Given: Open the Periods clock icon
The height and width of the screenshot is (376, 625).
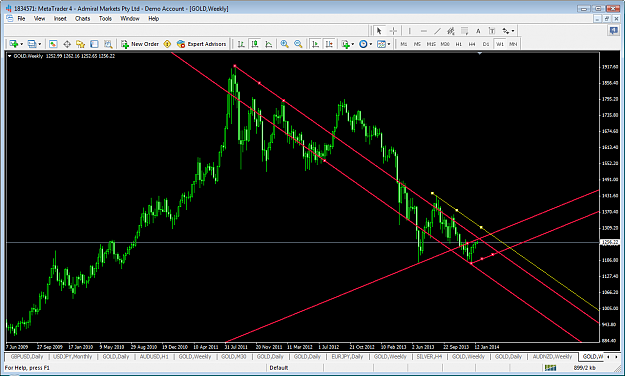Looking at the screenshot, I should (363, 44).
